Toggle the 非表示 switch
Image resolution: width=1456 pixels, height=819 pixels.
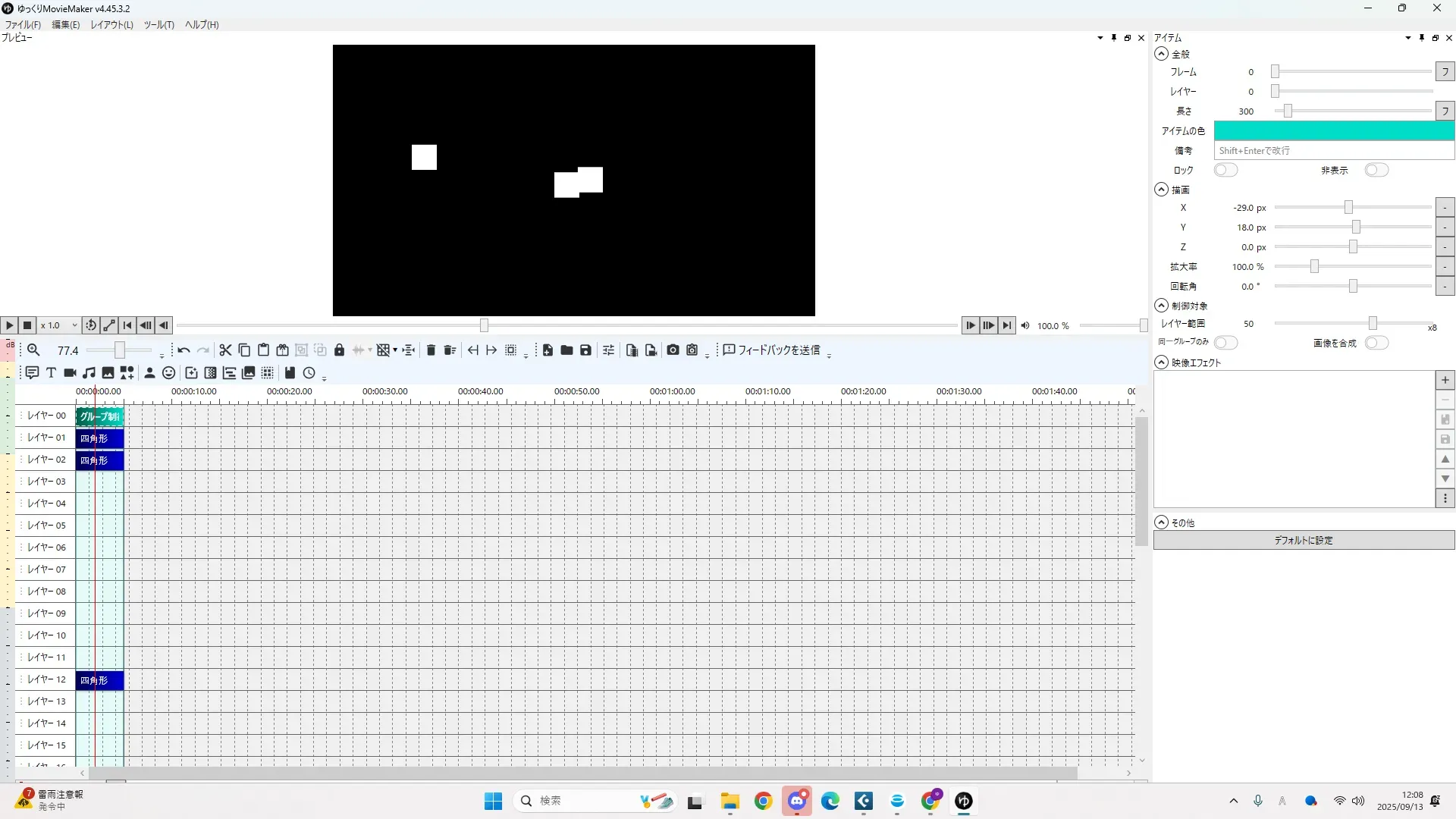click(x=1376, y=170)
